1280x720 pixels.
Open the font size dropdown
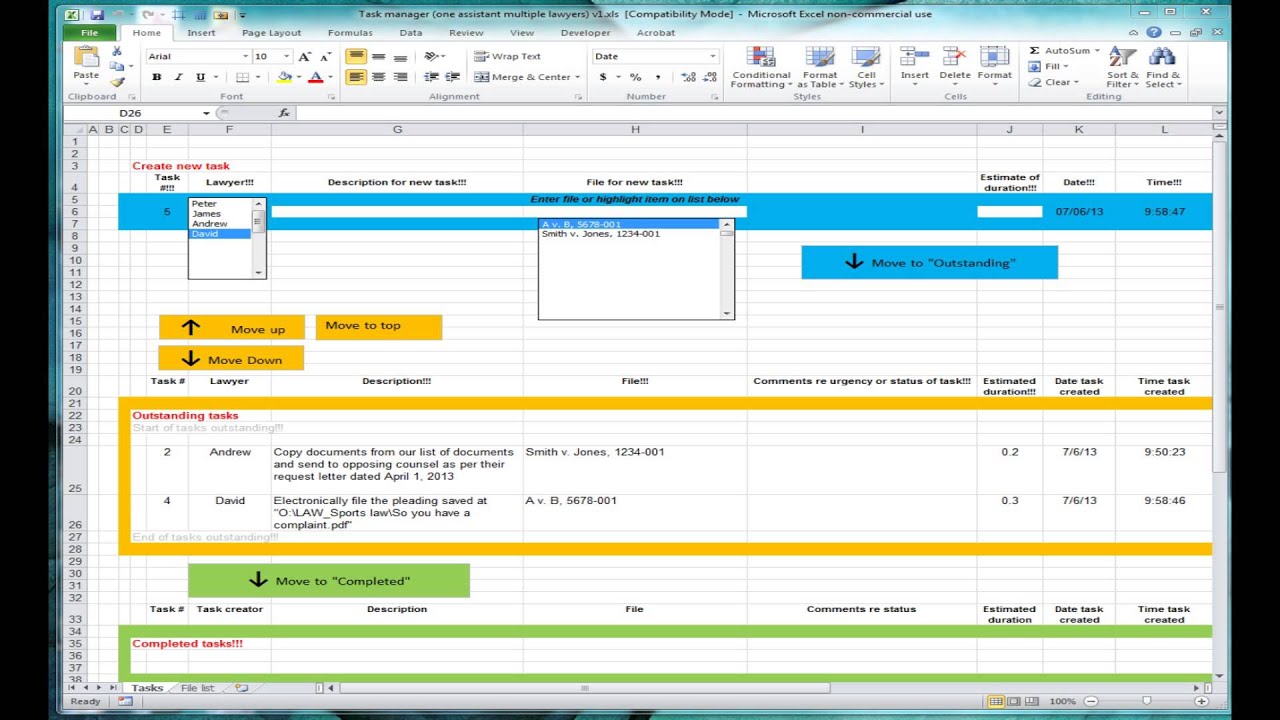[287, 57]
